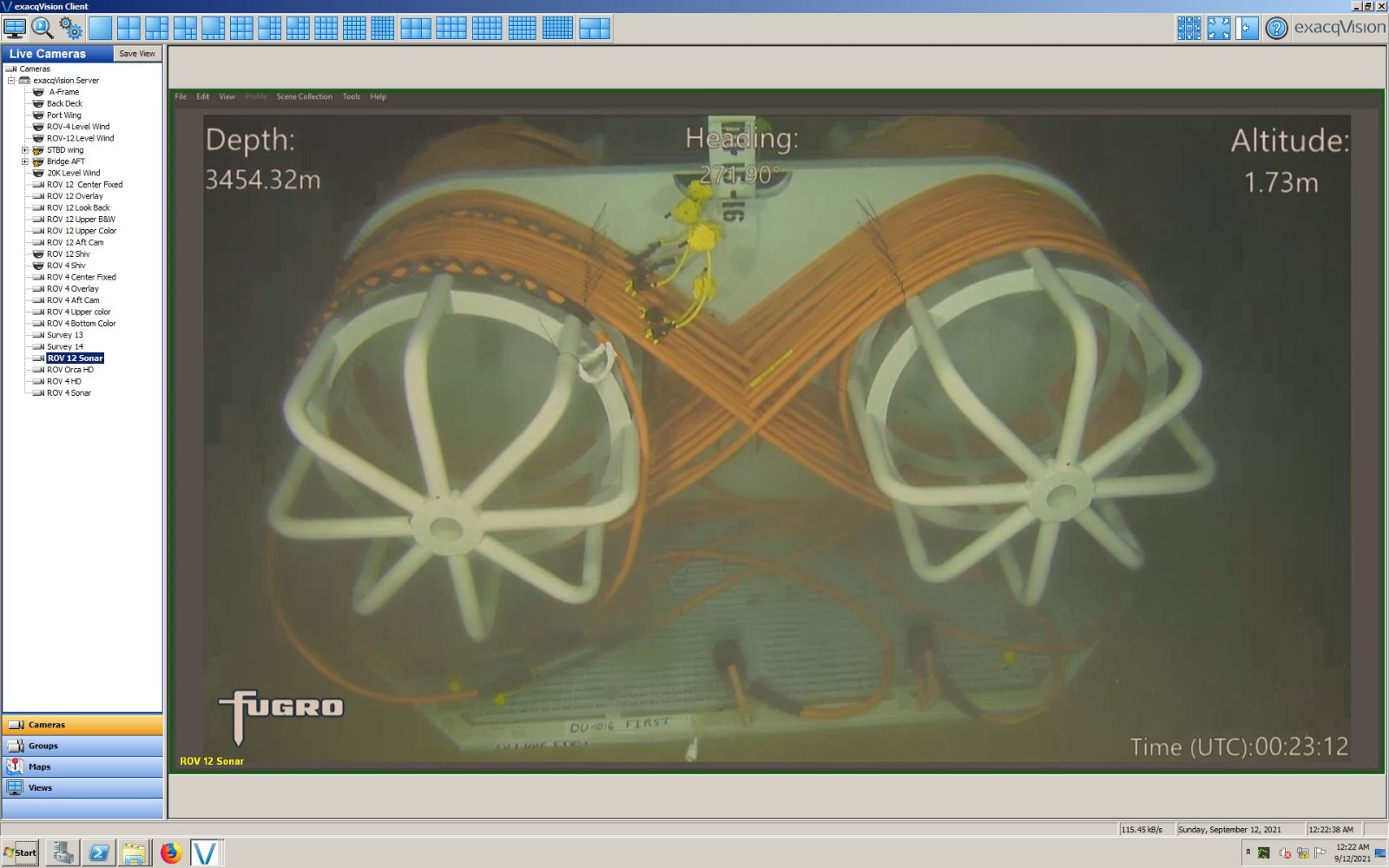
Task: Switch to the Groups panel tab
Action: pyautogui.click(x=82, y=746)
